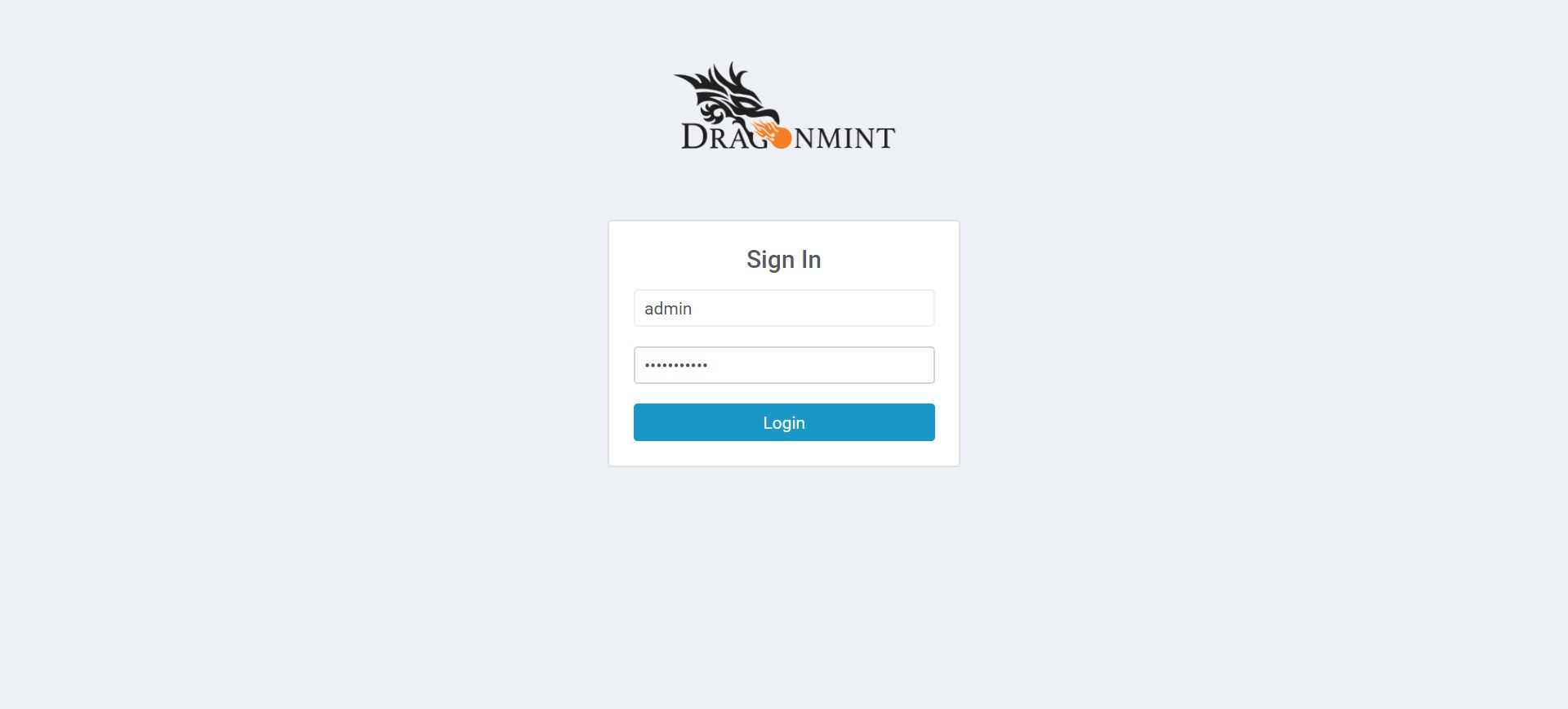Submit with the blue Login button
The width and height of the screenshot is (1568, 709).
784,422
